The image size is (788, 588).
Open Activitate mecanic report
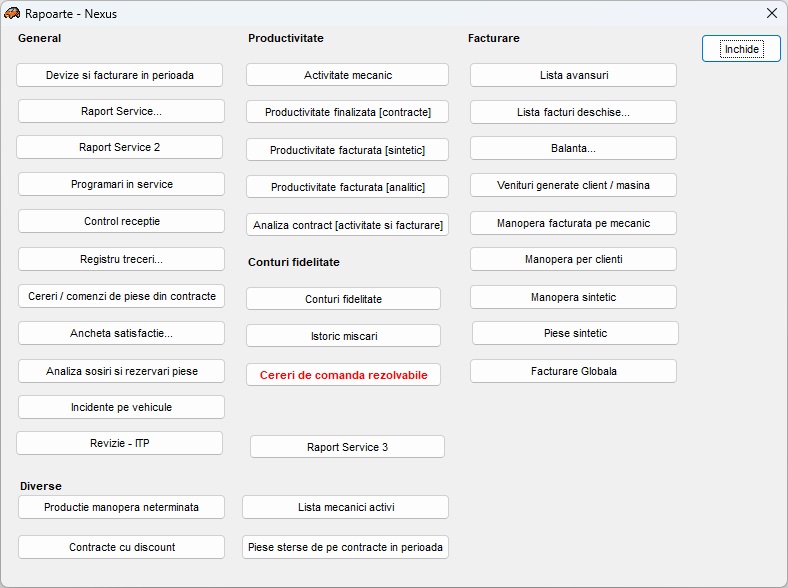click(348, 75)
